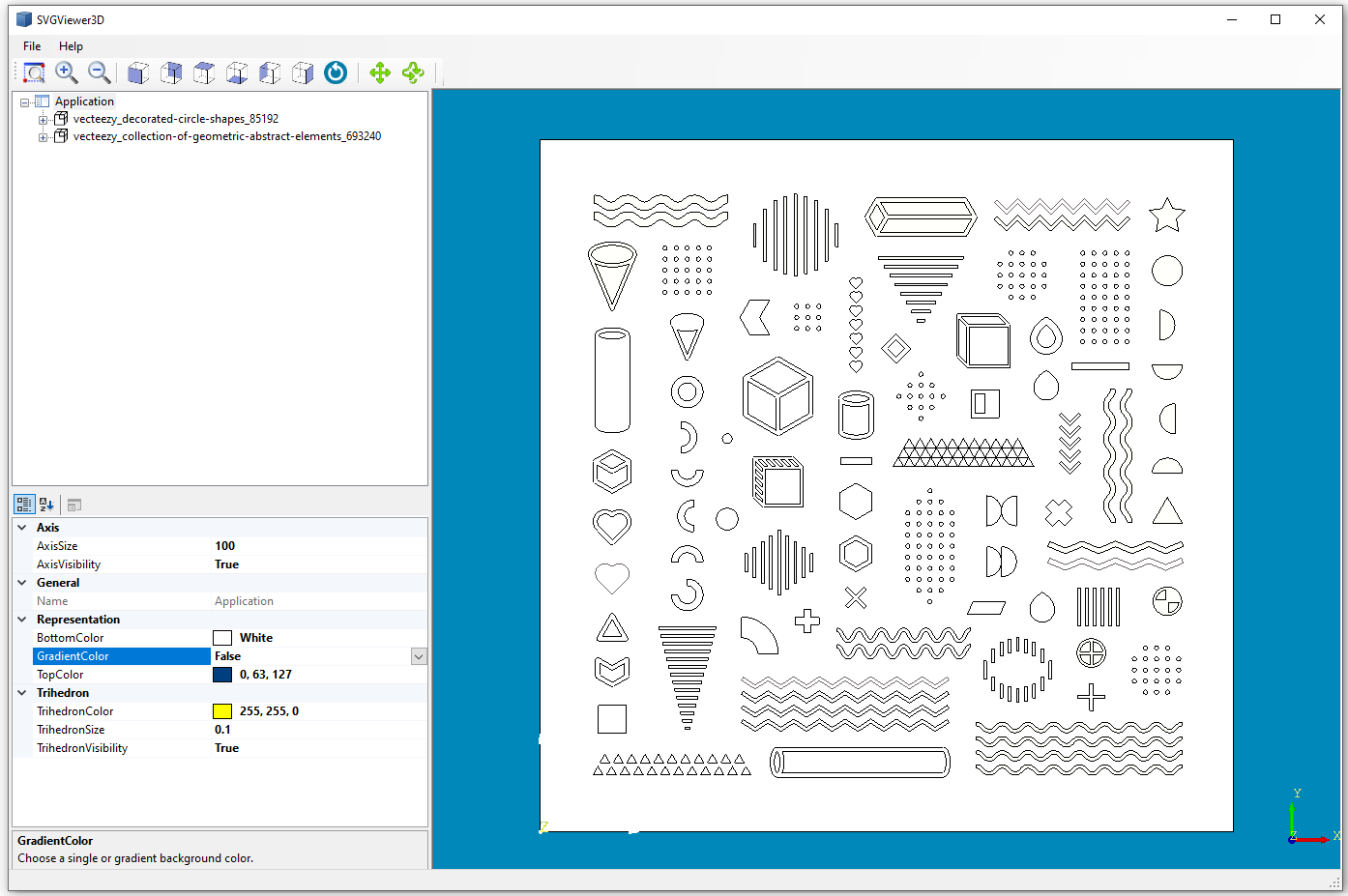Select the top face cube view

click(204, 72)
